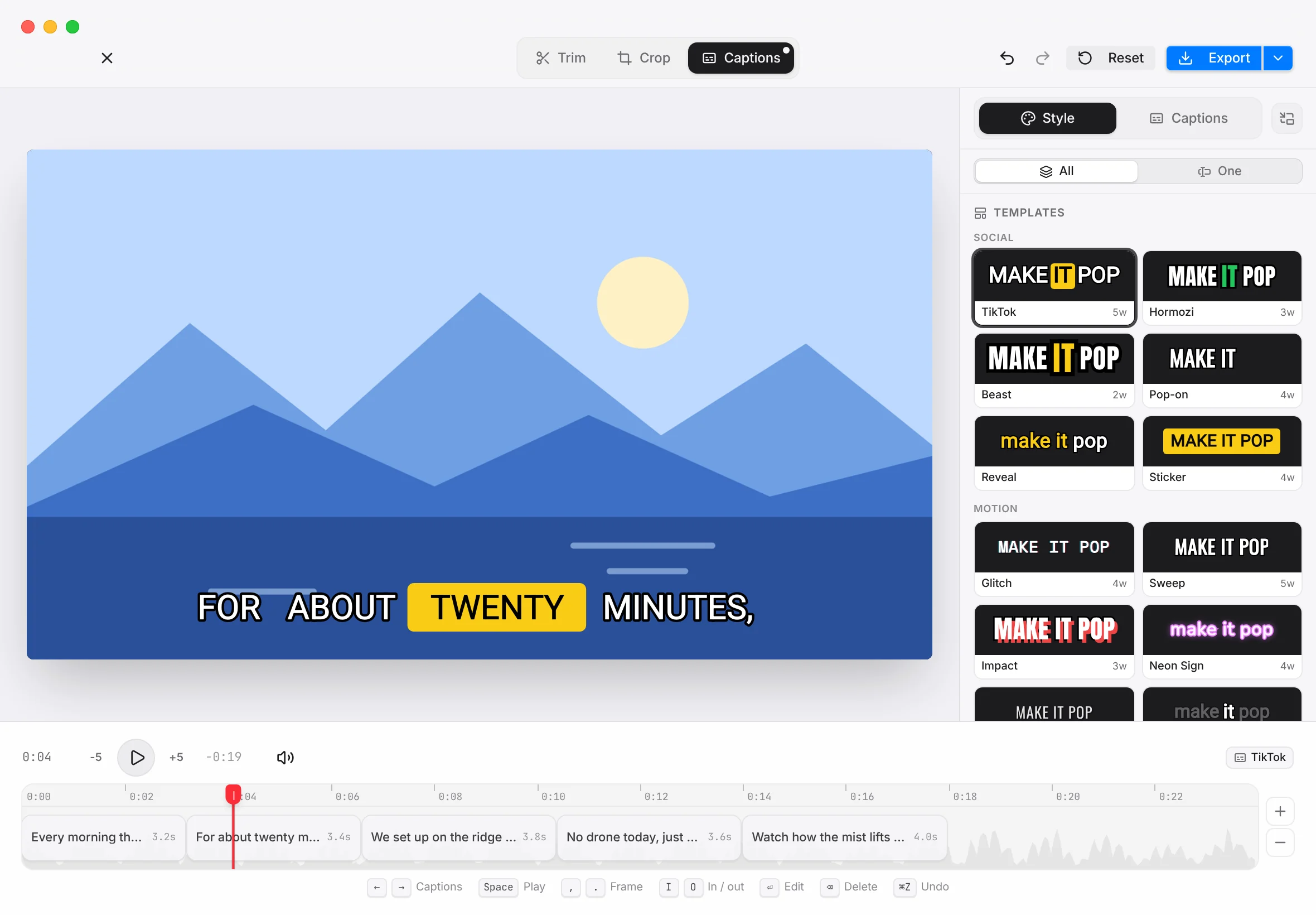Choose the Reveal caption template
The width and height of the screenshot is (1316, 915).
(1053, 453)
